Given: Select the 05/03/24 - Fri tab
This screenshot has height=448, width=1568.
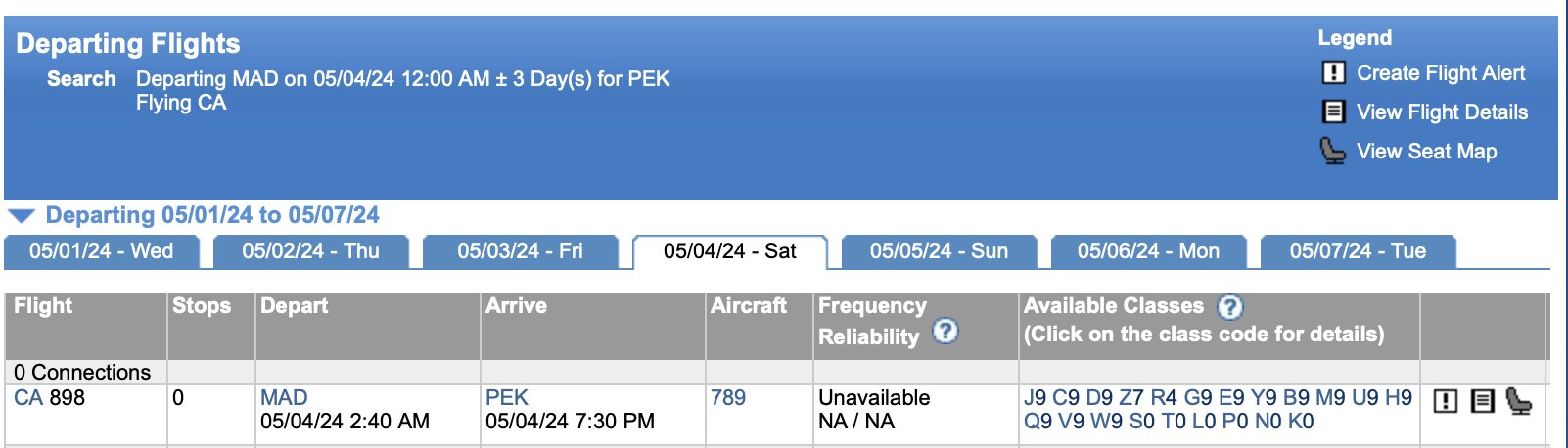Looking at the screenshot, I should (521, 251).
